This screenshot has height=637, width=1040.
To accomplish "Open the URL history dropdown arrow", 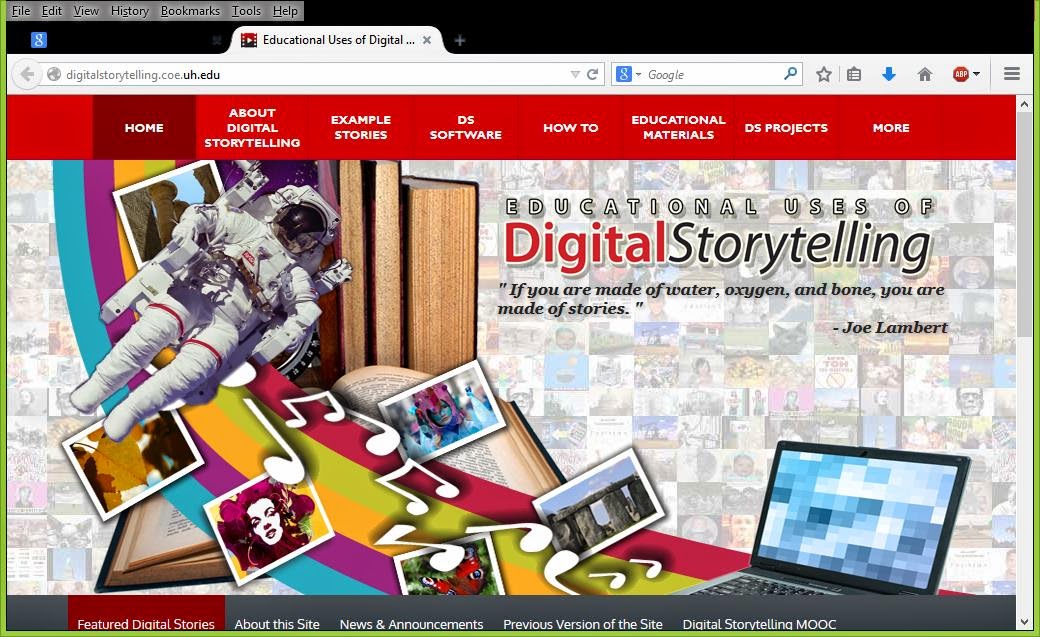I will (575, 74).
